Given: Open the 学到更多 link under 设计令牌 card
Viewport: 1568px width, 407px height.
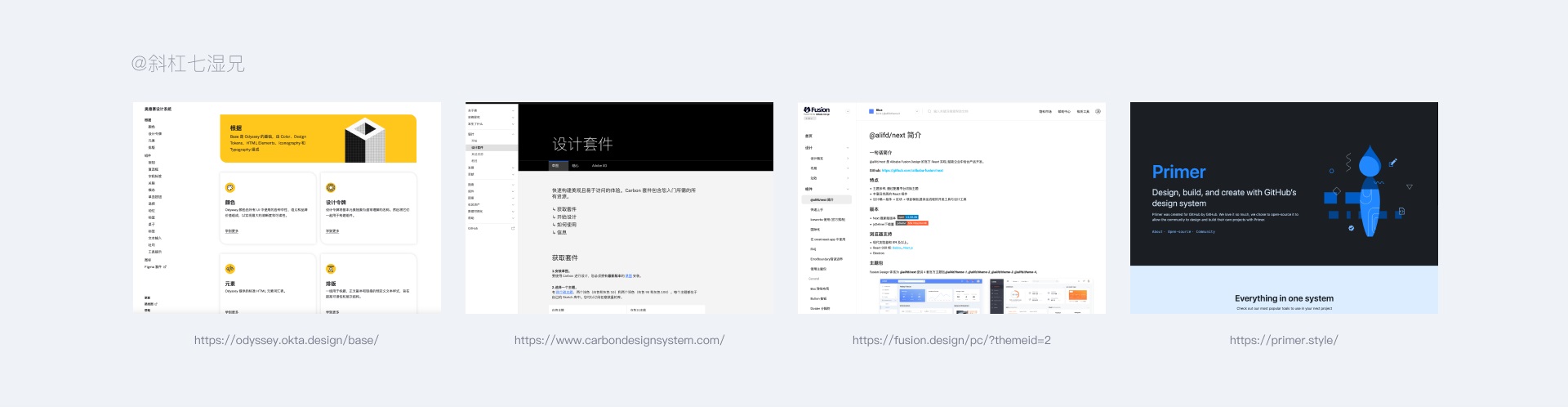Looking at the screenshot, I should coord(332,231).
